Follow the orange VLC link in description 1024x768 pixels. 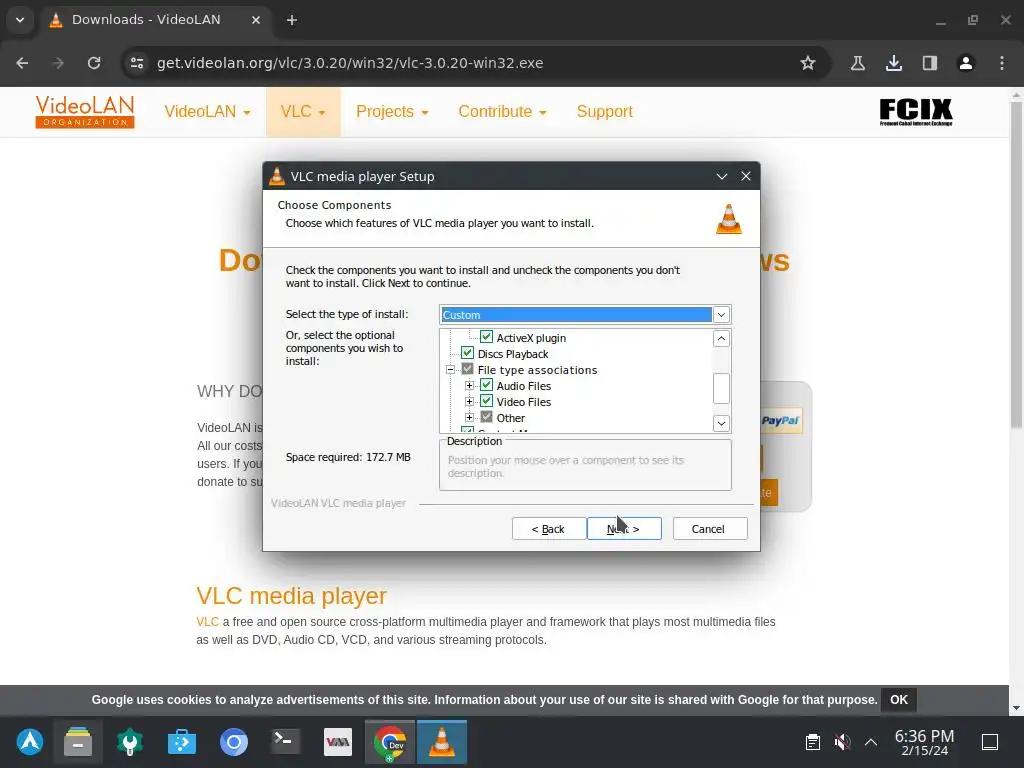click(208, 622)
